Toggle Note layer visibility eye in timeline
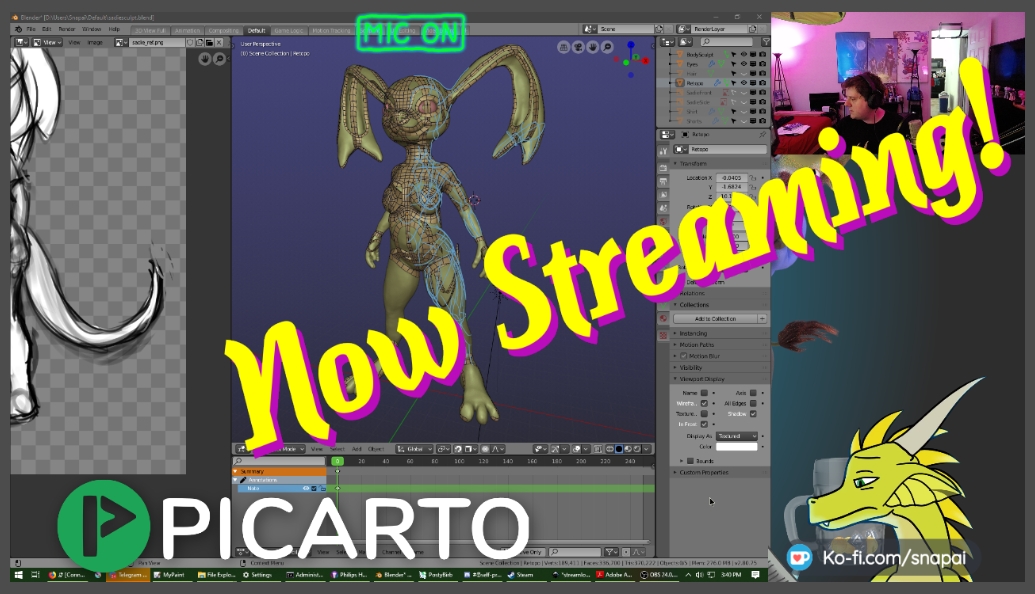Viewport: 1035px width, 594px height. point(306,488)
